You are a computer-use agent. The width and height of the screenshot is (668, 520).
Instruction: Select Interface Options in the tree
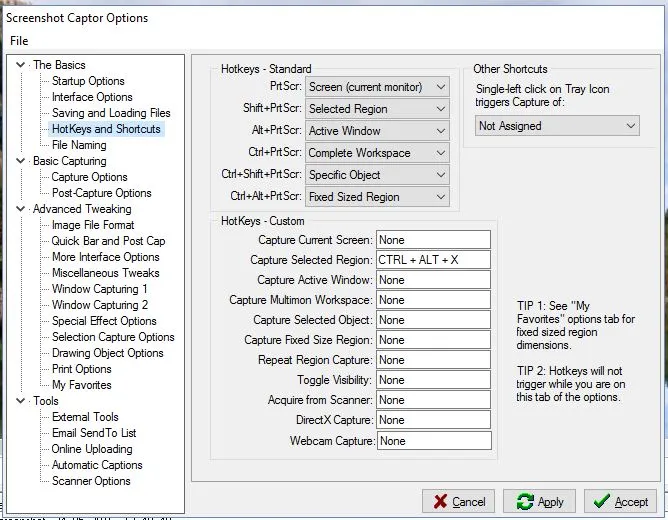click(92, 97)
